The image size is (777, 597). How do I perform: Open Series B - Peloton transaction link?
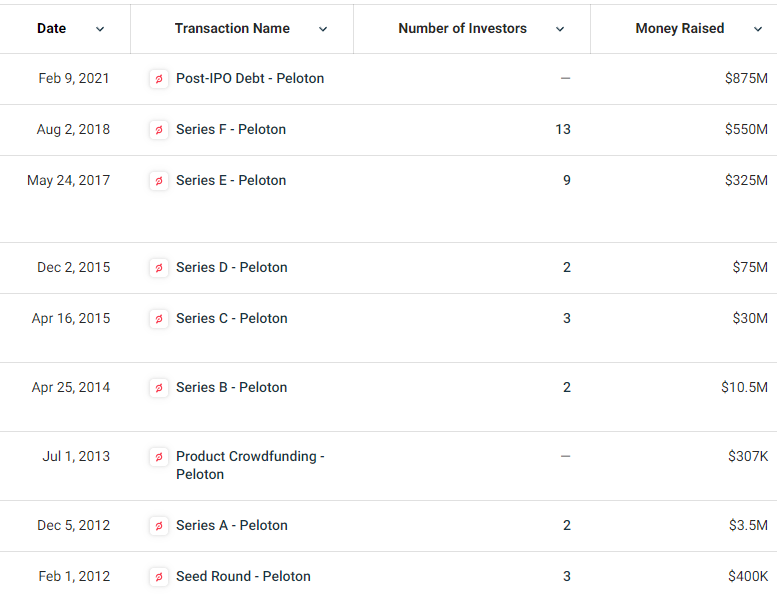pos(231,387)
